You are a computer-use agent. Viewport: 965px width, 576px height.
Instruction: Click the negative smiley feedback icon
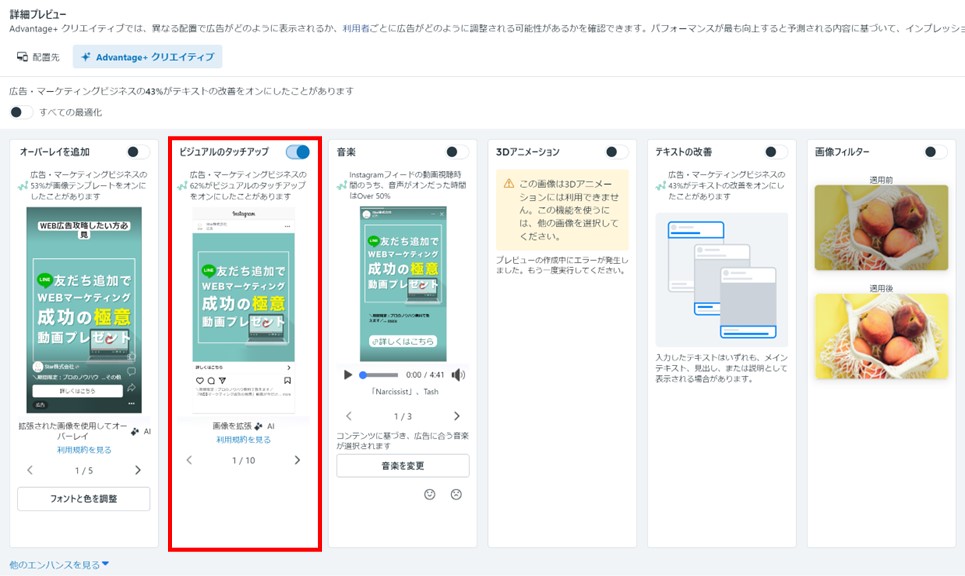[x=457, y=494]
